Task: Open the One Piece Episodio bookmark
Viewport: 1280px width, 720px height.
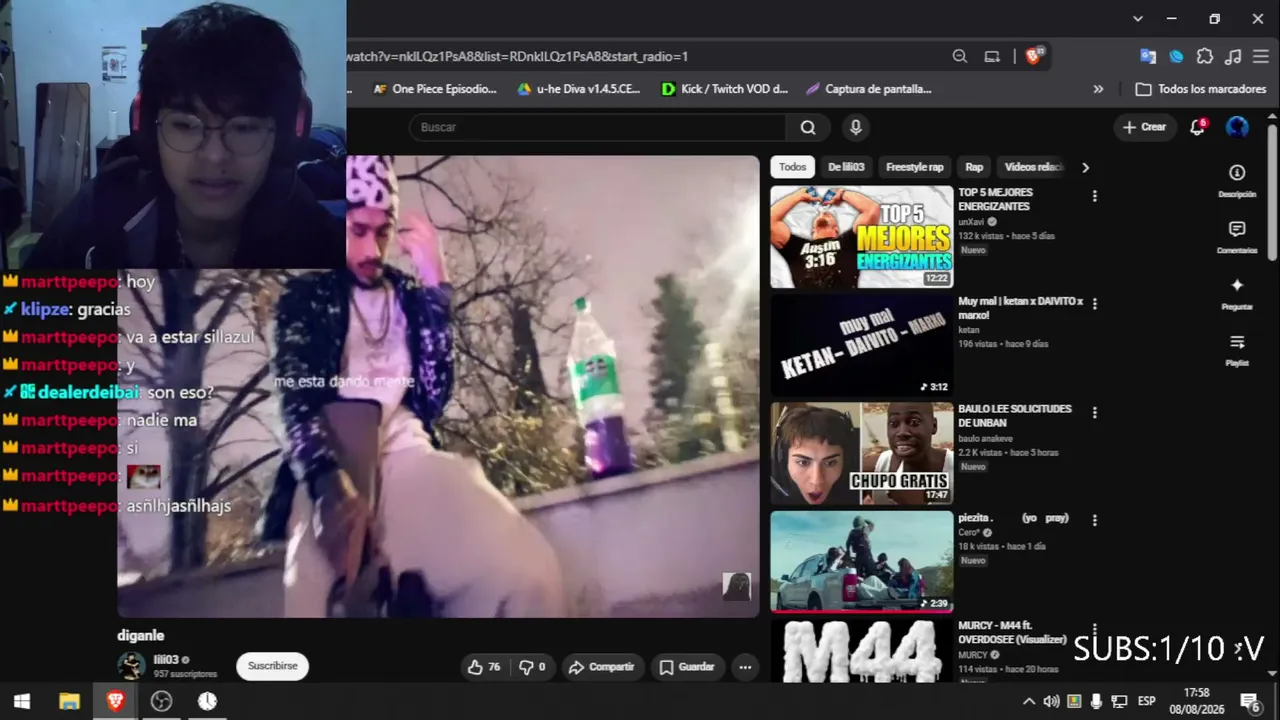Action: [x=434, y=89]
